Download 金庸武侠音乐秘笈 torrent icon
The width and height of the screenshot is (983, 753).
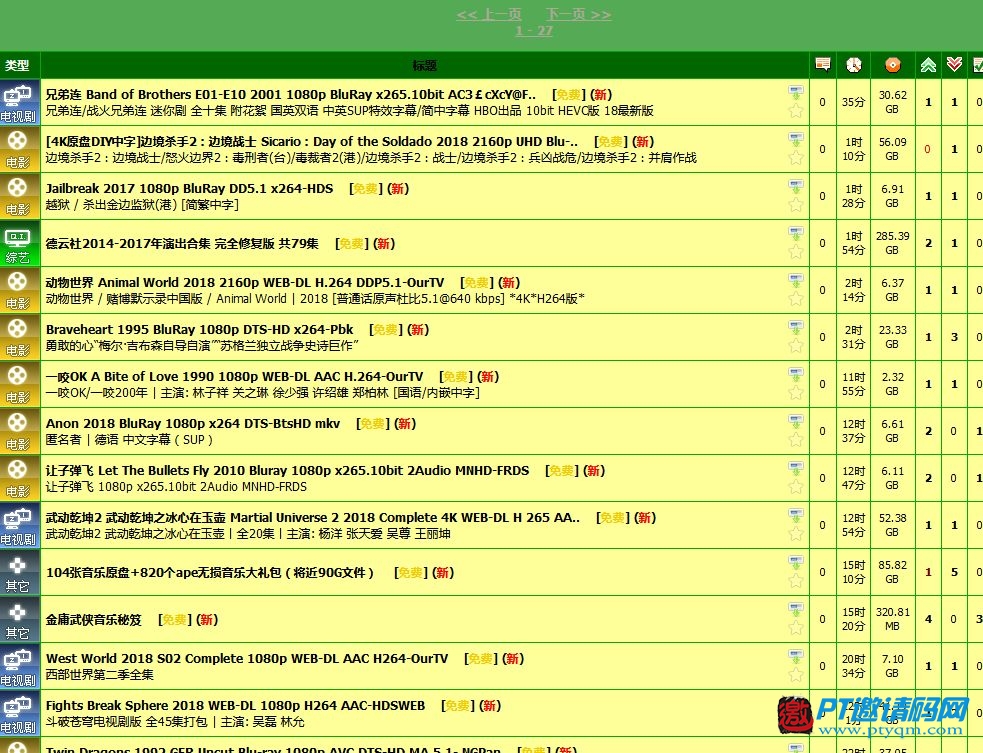click(x=796, y=609)
